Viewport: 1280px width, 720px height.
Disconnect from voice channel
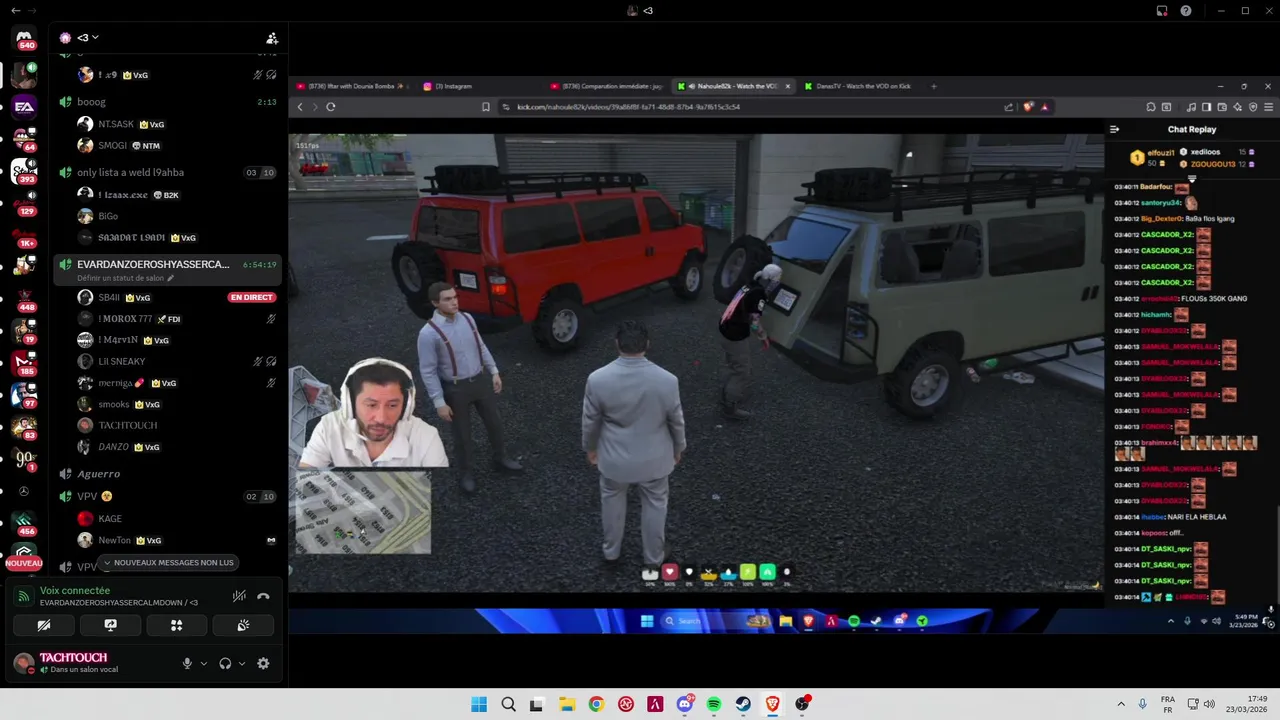(x=263, y=596)
